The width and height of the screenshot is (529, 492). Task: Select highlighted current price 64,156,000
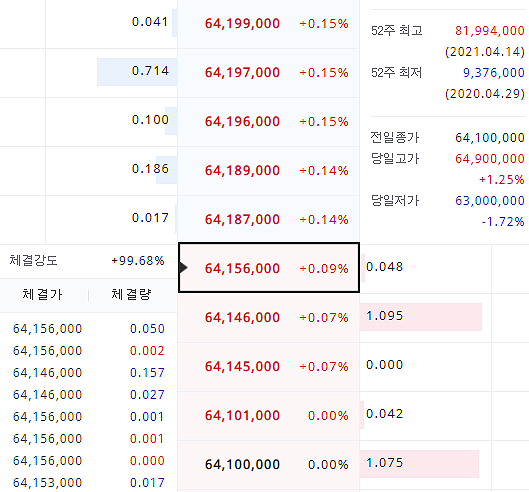(269, 268)
